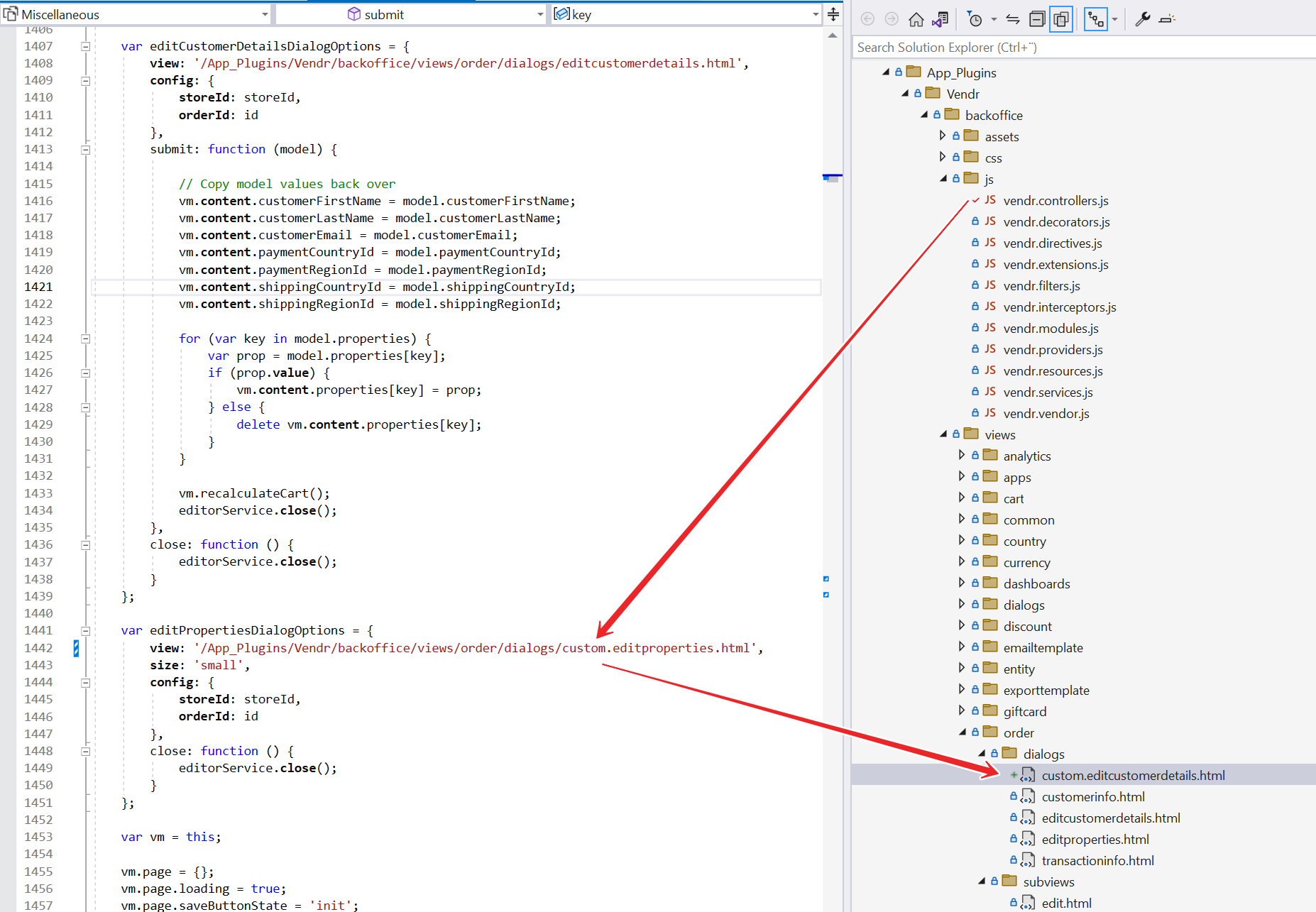Viewport: 1316px width, 912px height.
Task: Expand the assets folder
Action: (943, 135)
